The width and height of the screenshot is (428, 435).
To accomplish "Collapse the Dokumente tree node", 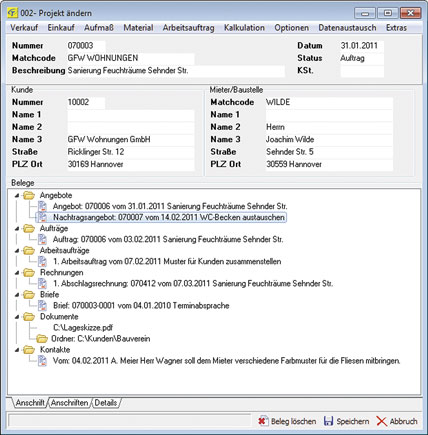I will (x=17, y=317).
